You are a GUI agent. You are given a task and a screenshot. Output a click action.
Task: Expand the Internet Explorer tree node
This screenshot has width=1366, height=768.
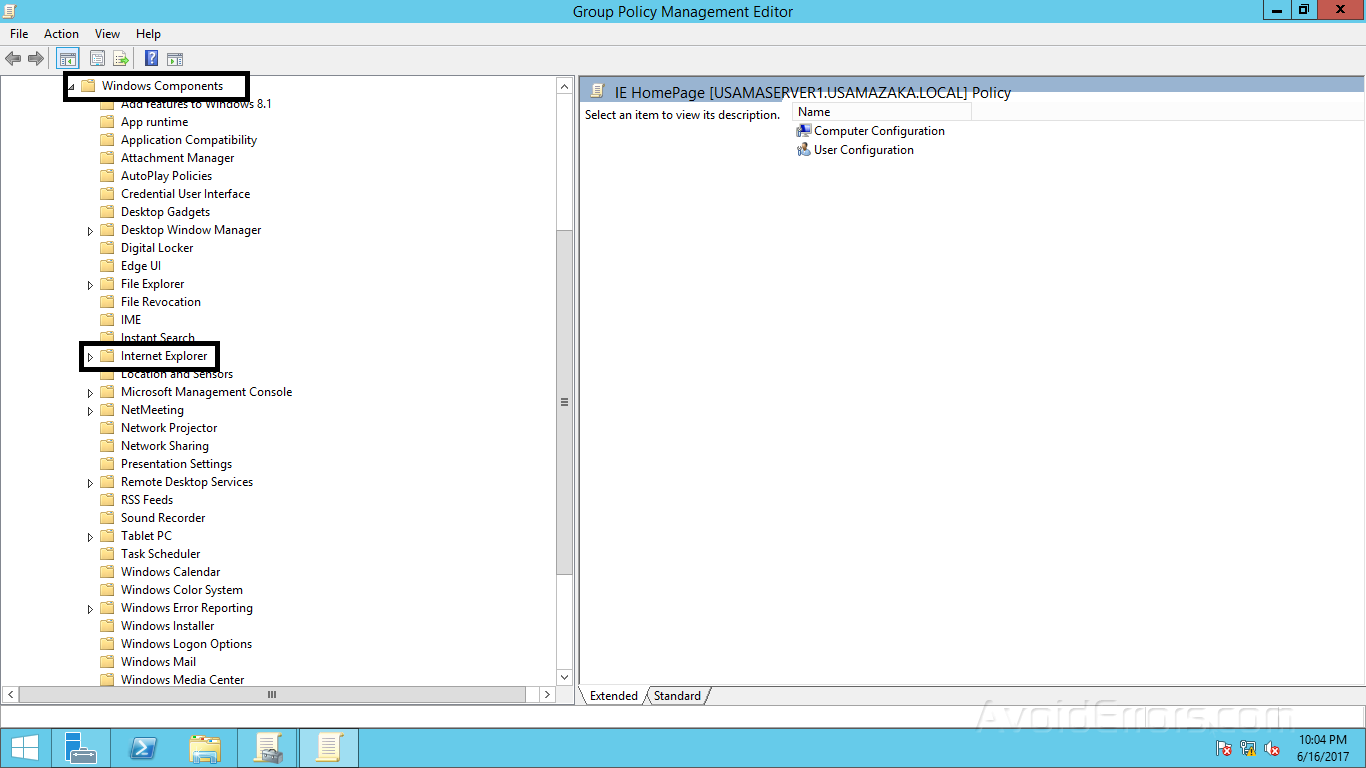click(90, 356)
